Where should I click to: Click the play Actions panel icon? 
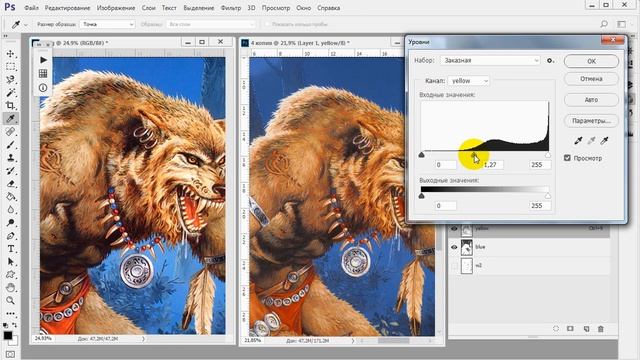click(x=43, y=60)
